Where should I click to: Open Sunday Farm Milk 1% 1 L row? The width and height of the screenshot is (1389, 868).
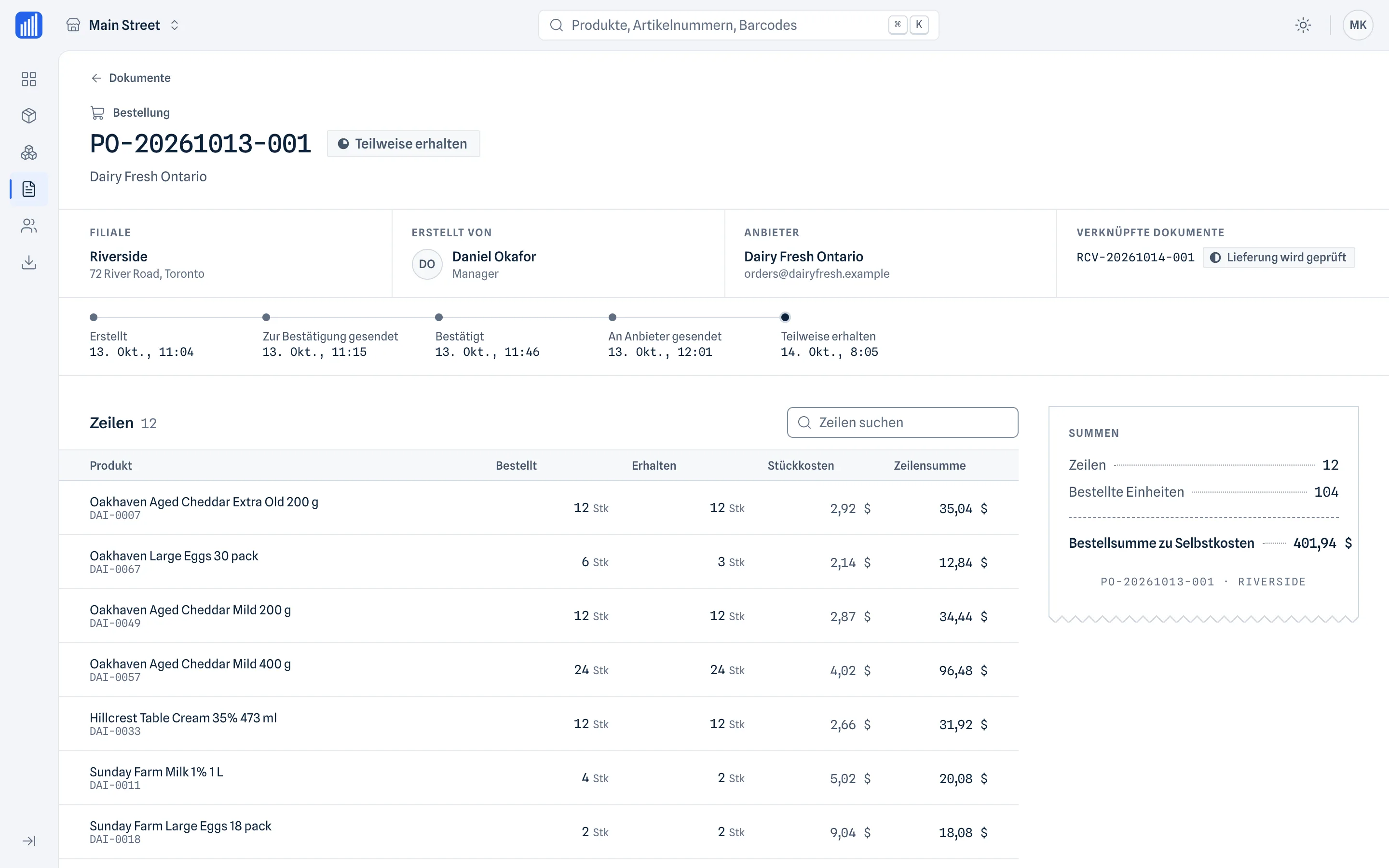click(x=538, y=778)
